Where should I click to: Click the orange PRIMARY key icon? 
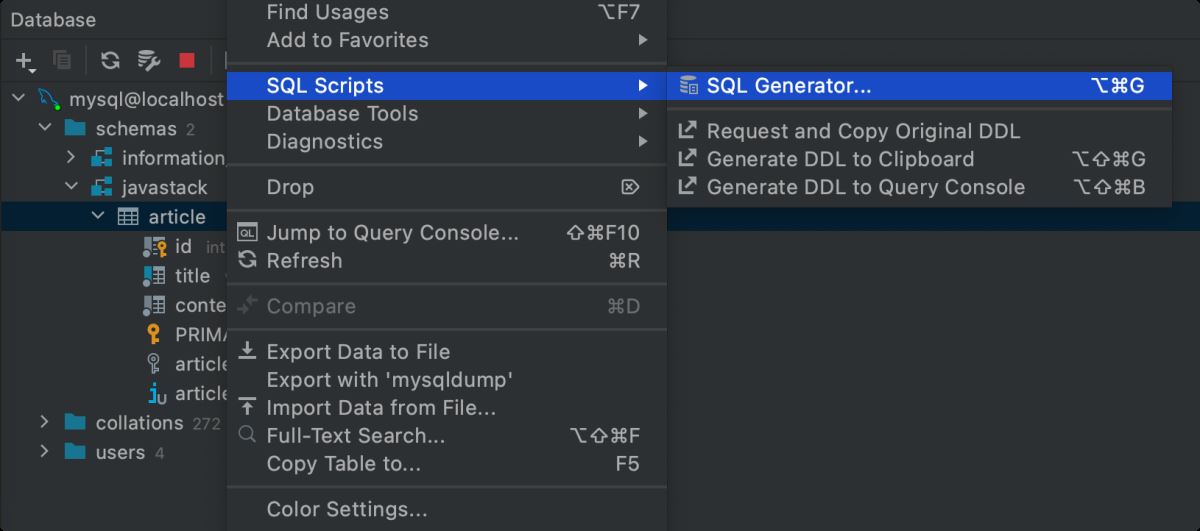point(154,335)
